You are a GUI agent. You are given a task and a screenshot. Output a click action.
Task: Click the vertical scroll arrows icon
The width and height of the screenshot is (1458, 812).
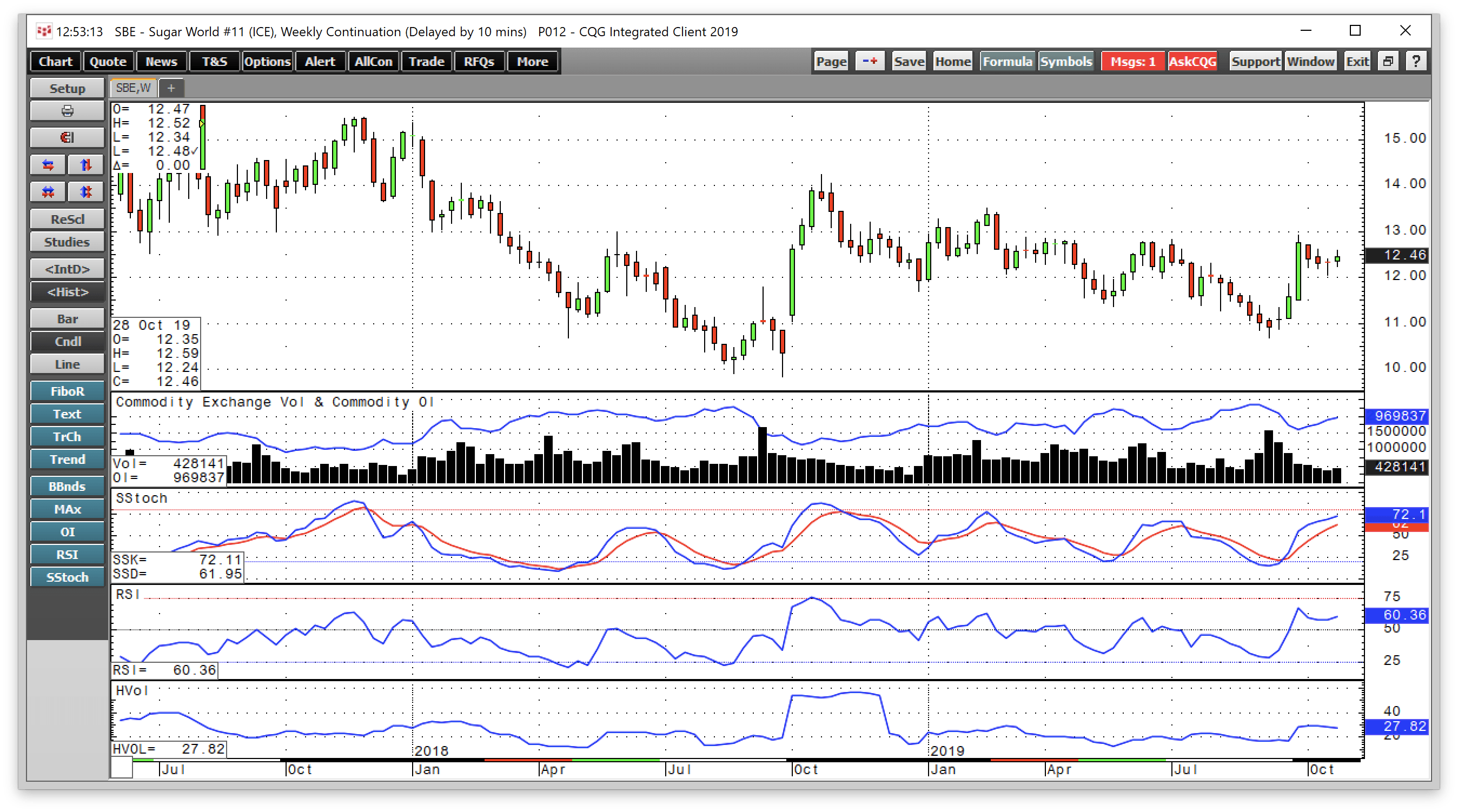click(x=85, y=165)
